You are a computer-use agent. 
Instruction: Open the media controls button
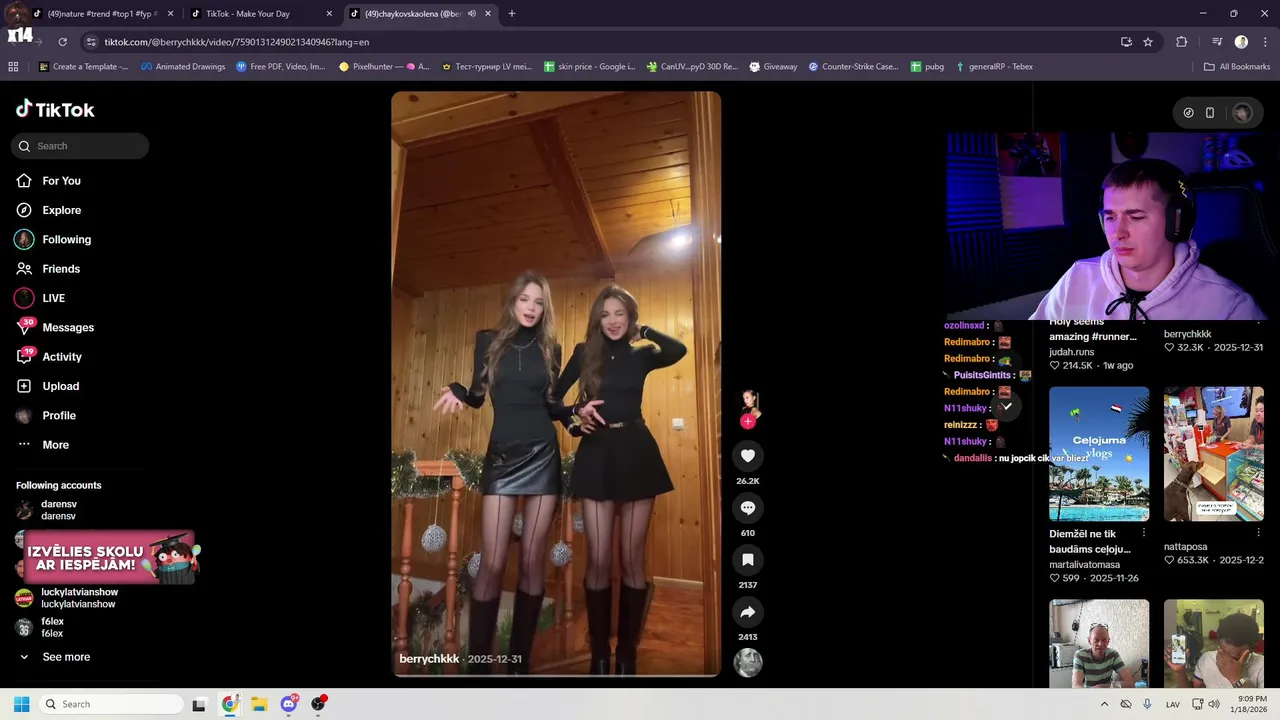pyautogui.click(x=1217, y=42)
